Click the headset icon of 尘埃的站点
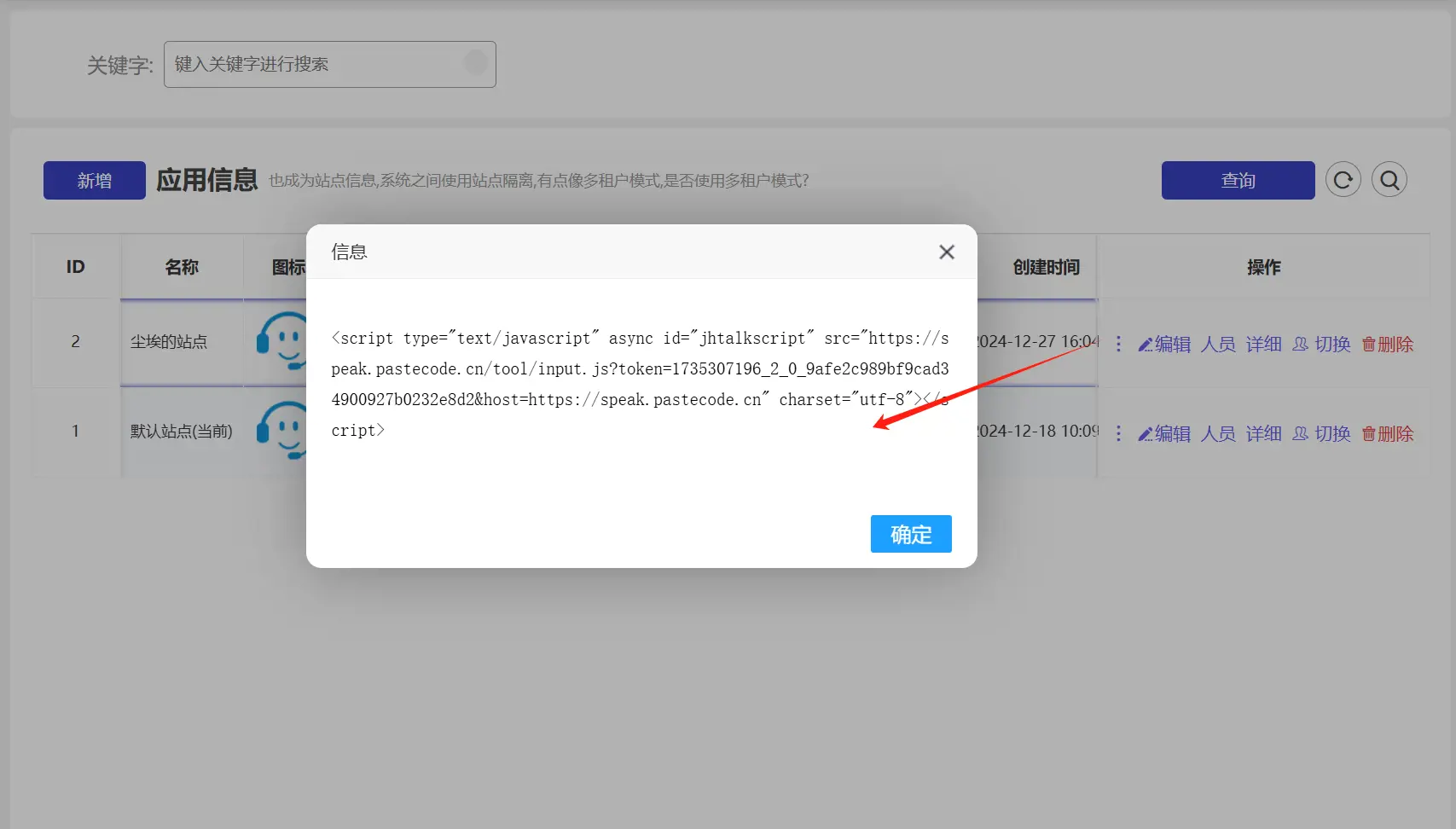The width and height of the screenshot is (1456, 829). pyautogui.click(x=281, y=341)
